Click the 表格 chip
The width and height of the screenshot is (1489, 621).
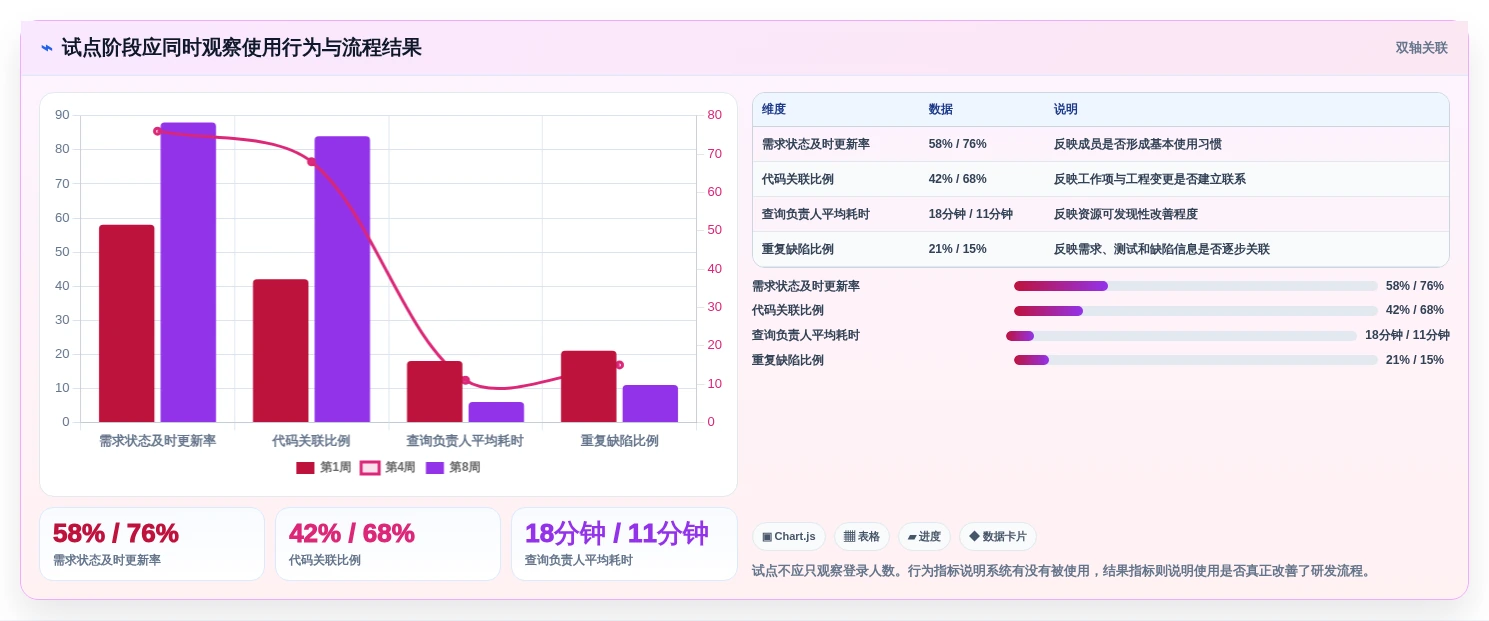[861, 536]
